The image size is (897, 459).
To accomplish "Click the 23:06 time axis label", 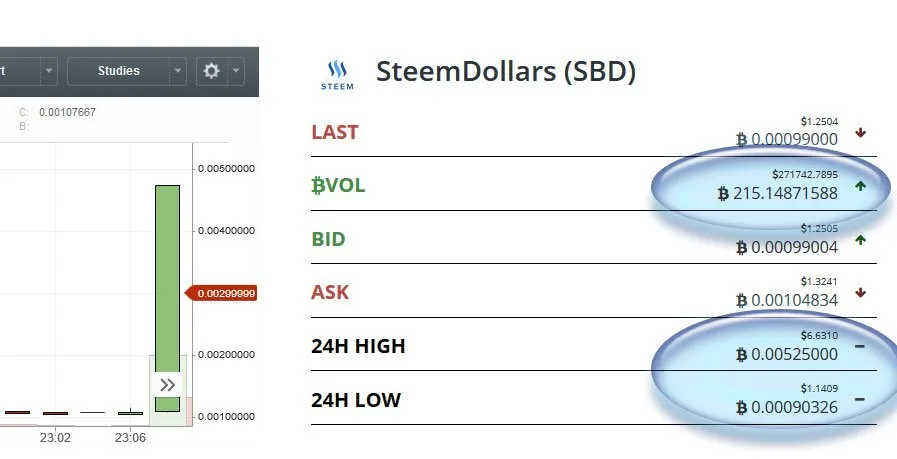I will tap(130, 438).
